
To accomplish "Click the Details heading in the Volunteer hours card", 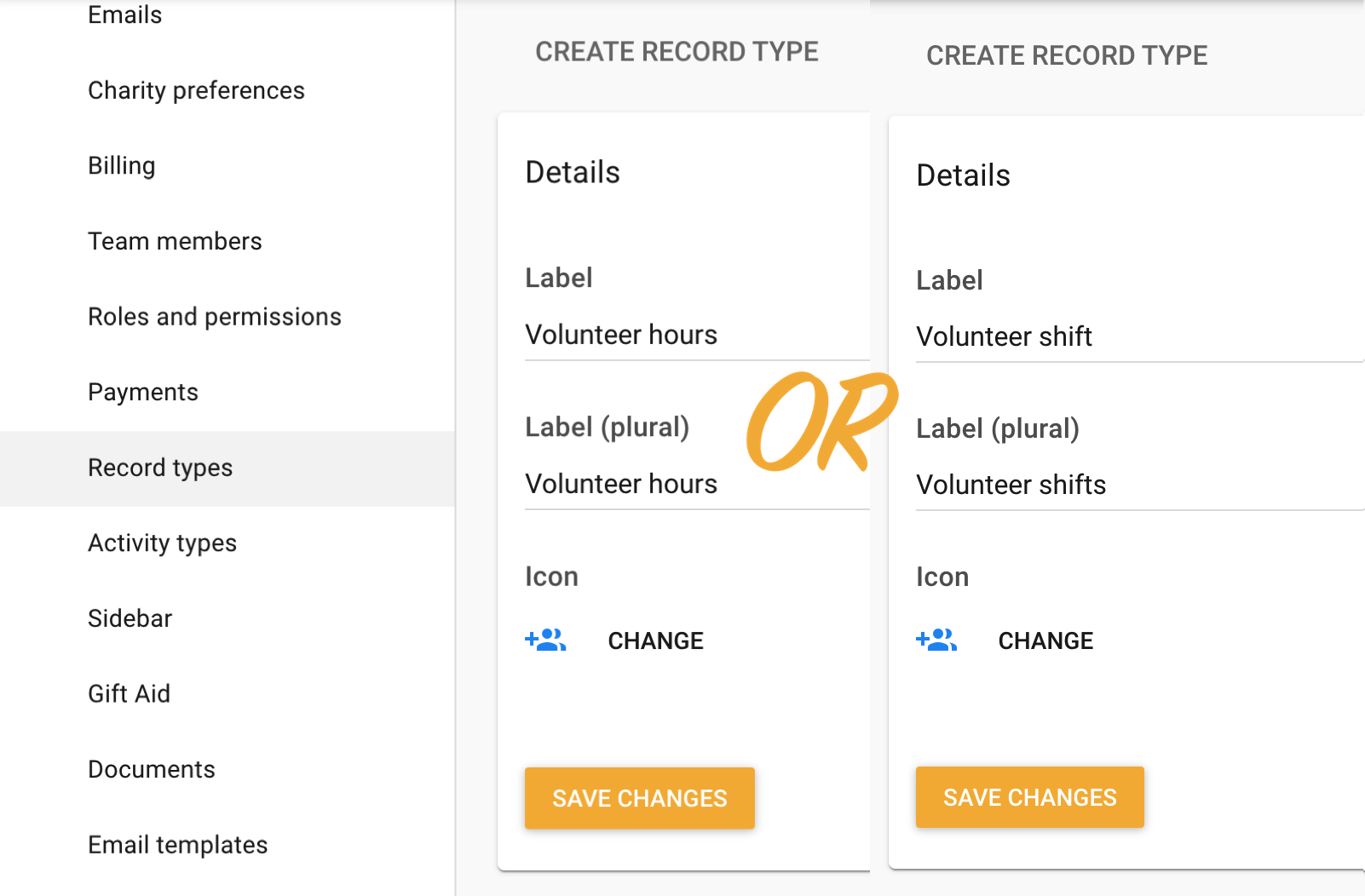I will pyautogui.click(x=573, y=172).
